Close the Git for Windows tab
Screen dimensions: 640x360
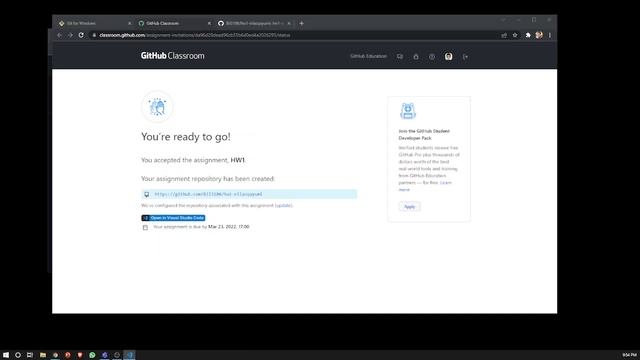pos(129,23)
